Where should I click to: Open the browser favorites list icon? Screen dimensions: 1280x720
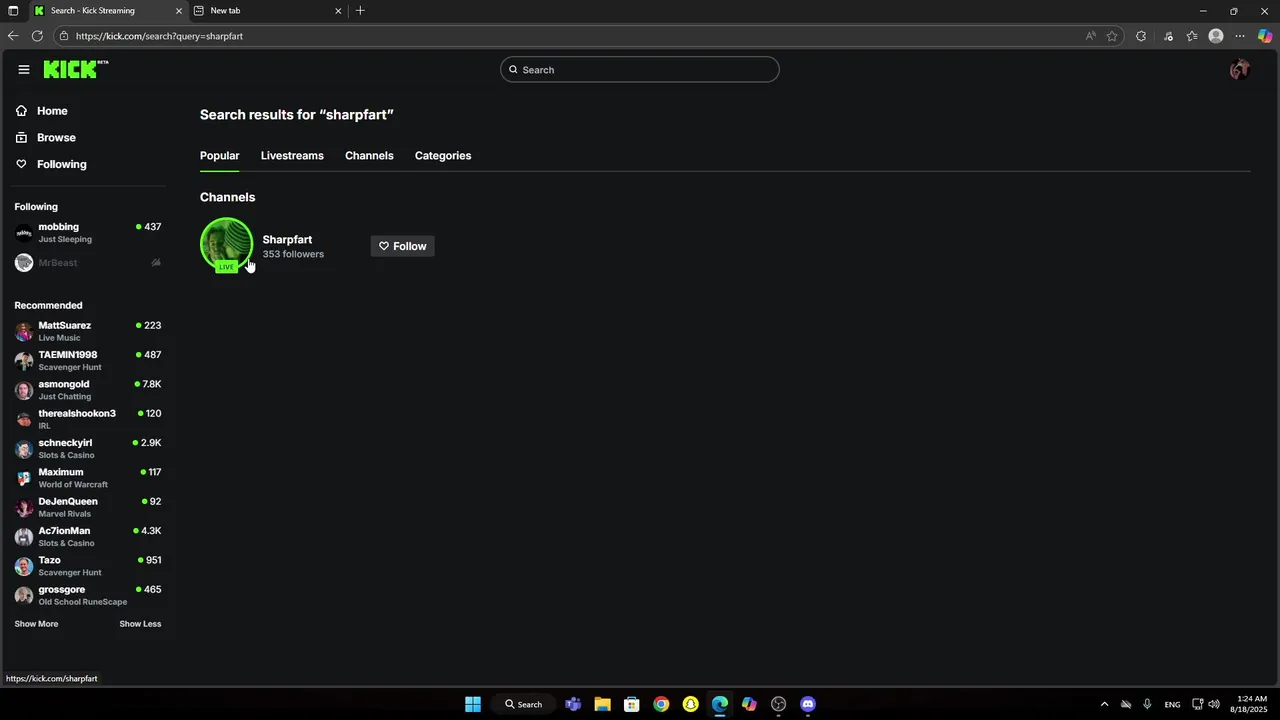[x=1192, y=36]
